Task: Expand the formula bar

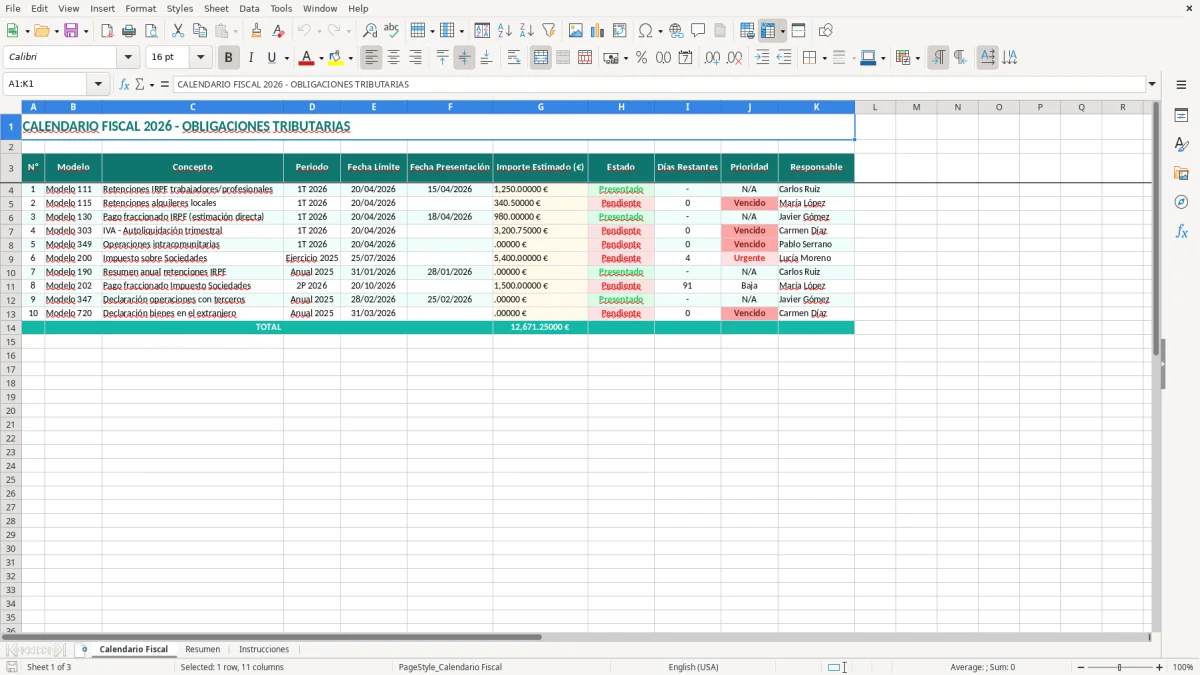Action: (1152, 84)
